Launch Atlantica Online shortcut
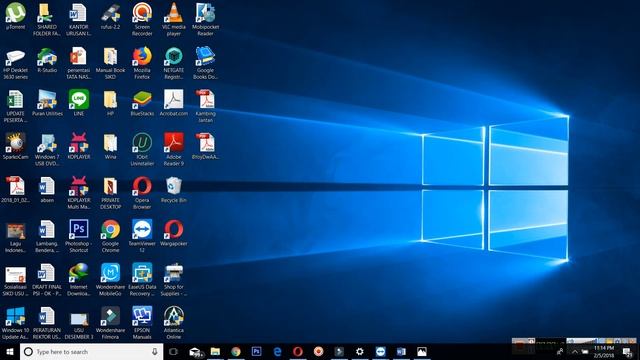 pyautogui.click(x=173, y=323)
